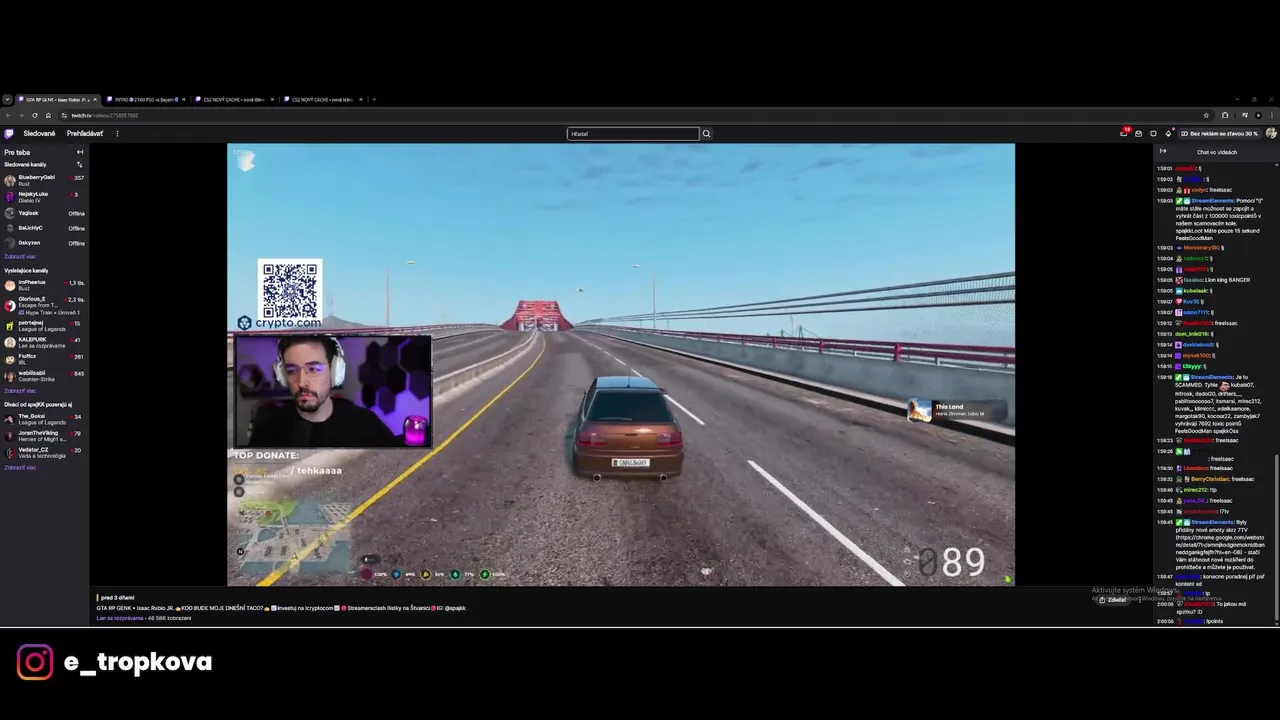Open the user profile avatar menu
The image size is (1280, 720).
1271,133
